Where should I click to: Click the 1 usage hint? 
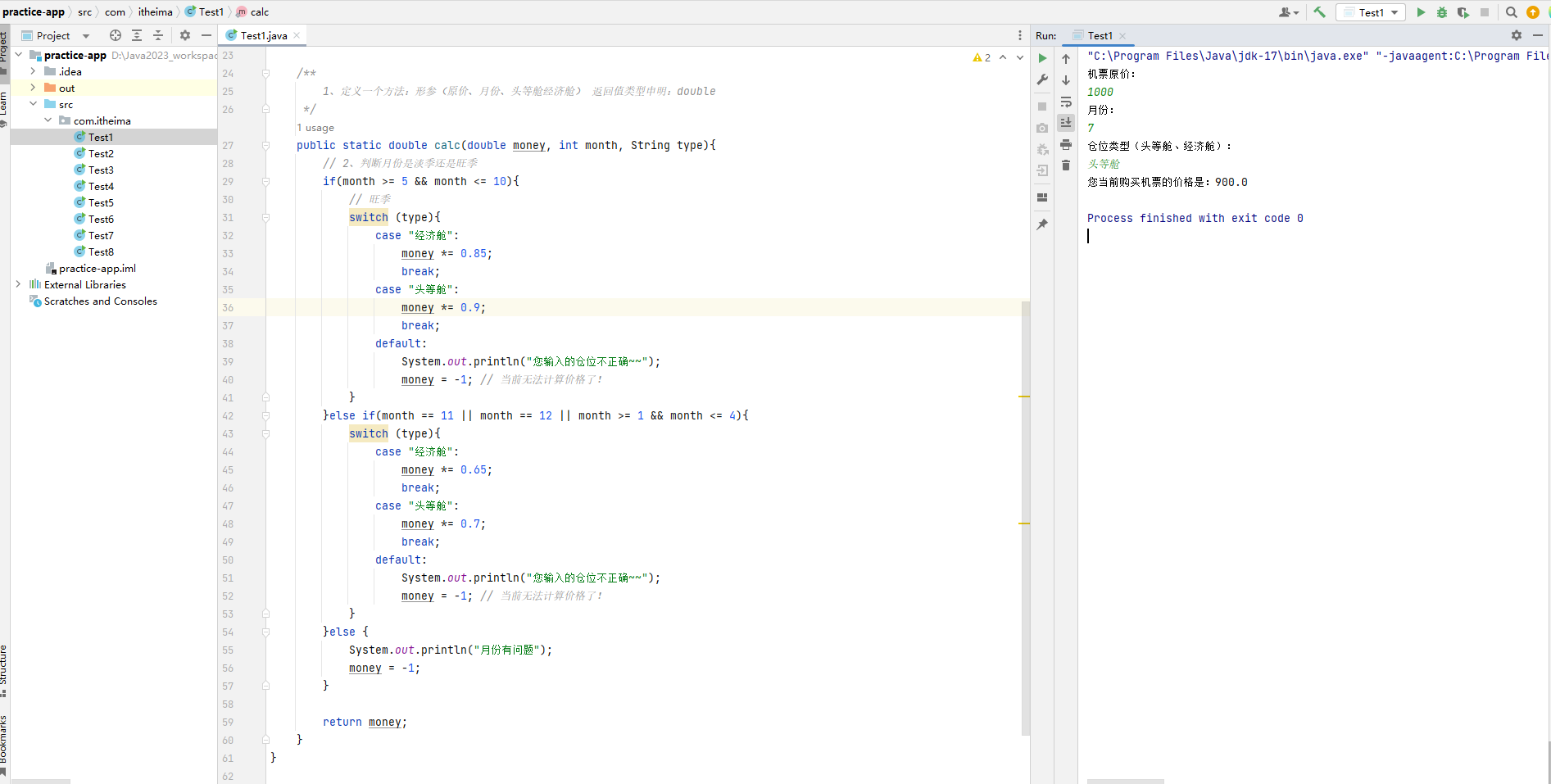tap(315, 128)
